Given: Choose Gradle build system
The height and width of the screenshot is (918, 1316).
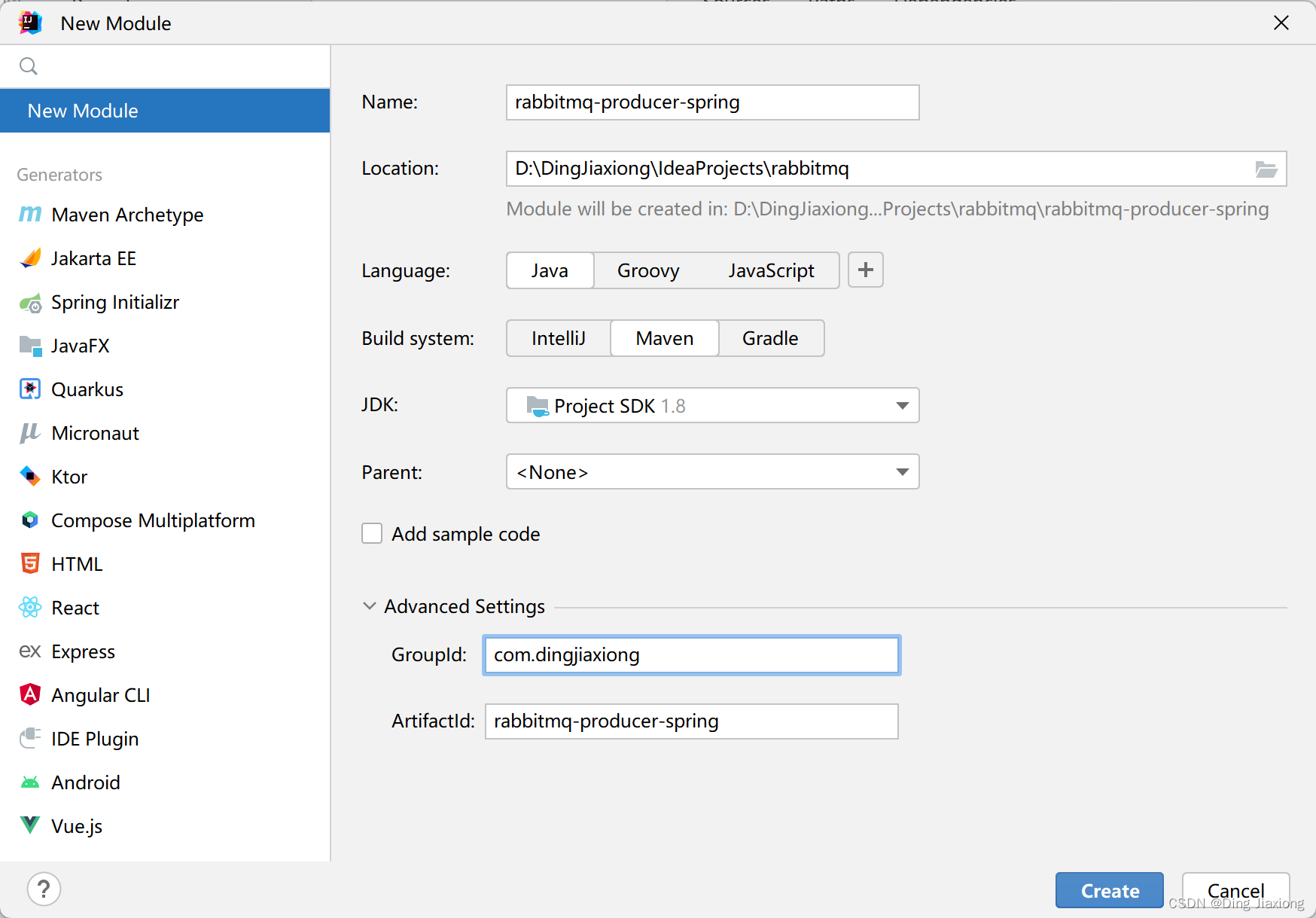Looking at the screenshot, I should (770, 338).
